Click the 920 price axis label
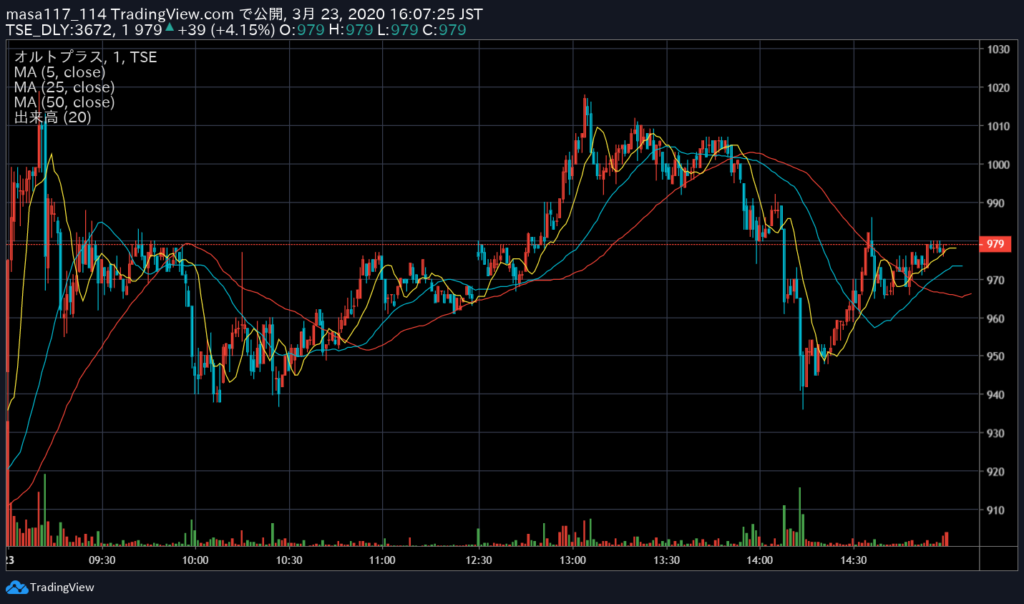Image resolution: width=1024 pixels, height=604 pixels. [995, 472]
